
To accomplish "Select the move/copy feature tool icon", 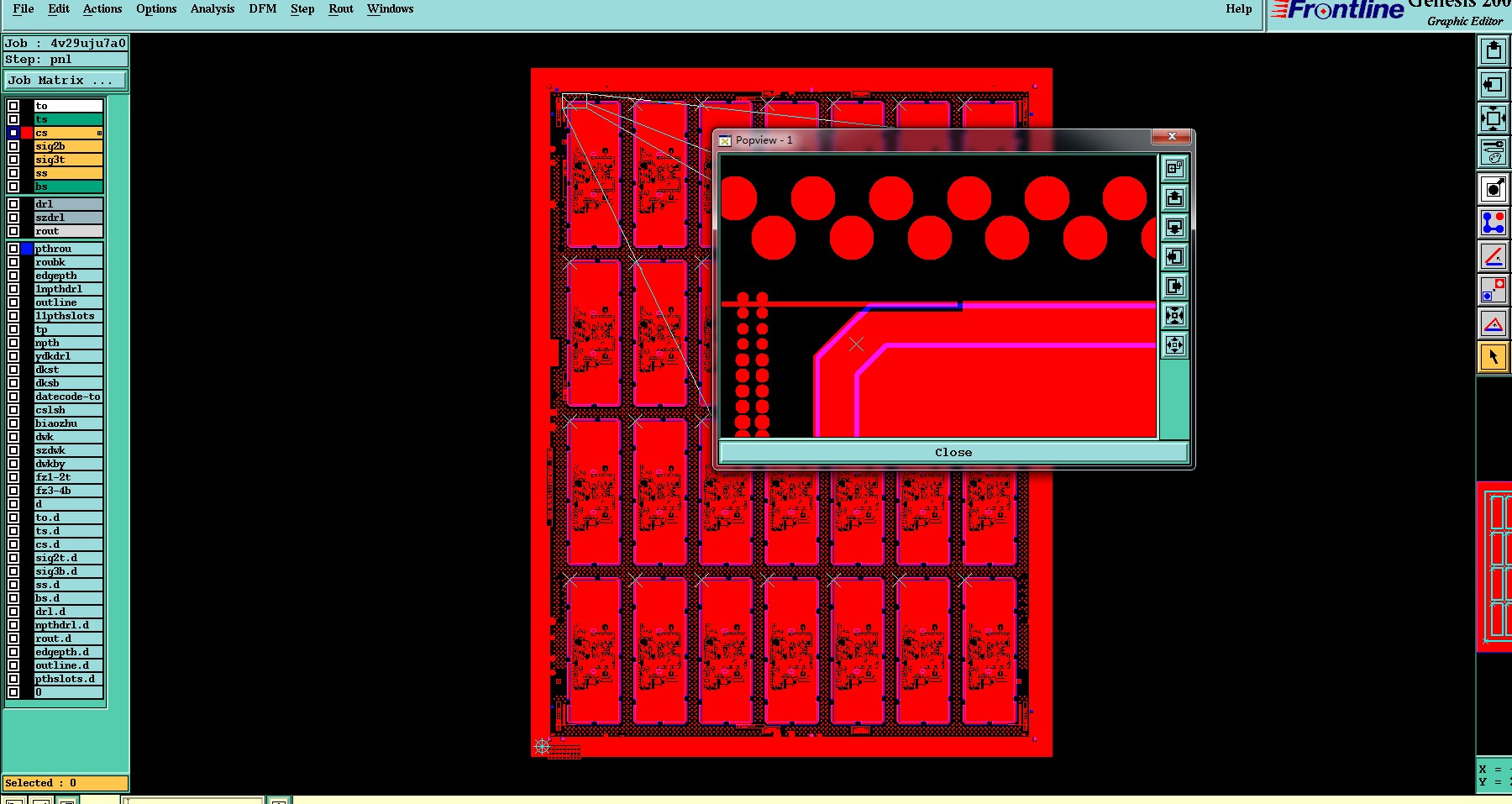I will (x=1494, y=290).
